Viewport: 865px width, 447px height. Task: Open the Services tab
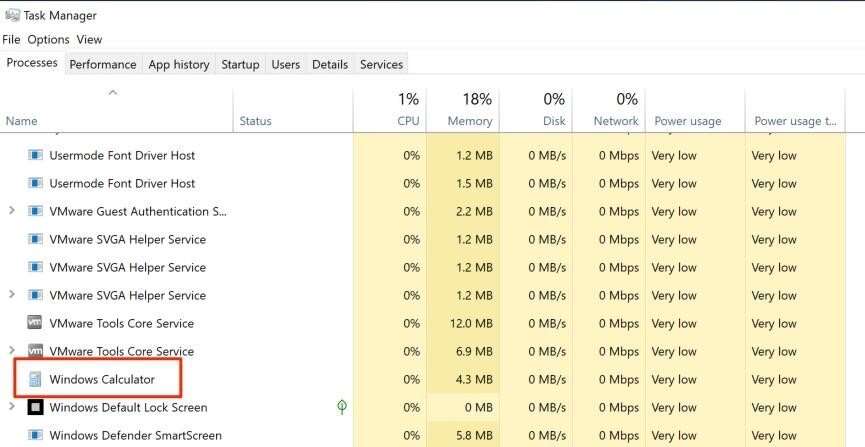381,64
